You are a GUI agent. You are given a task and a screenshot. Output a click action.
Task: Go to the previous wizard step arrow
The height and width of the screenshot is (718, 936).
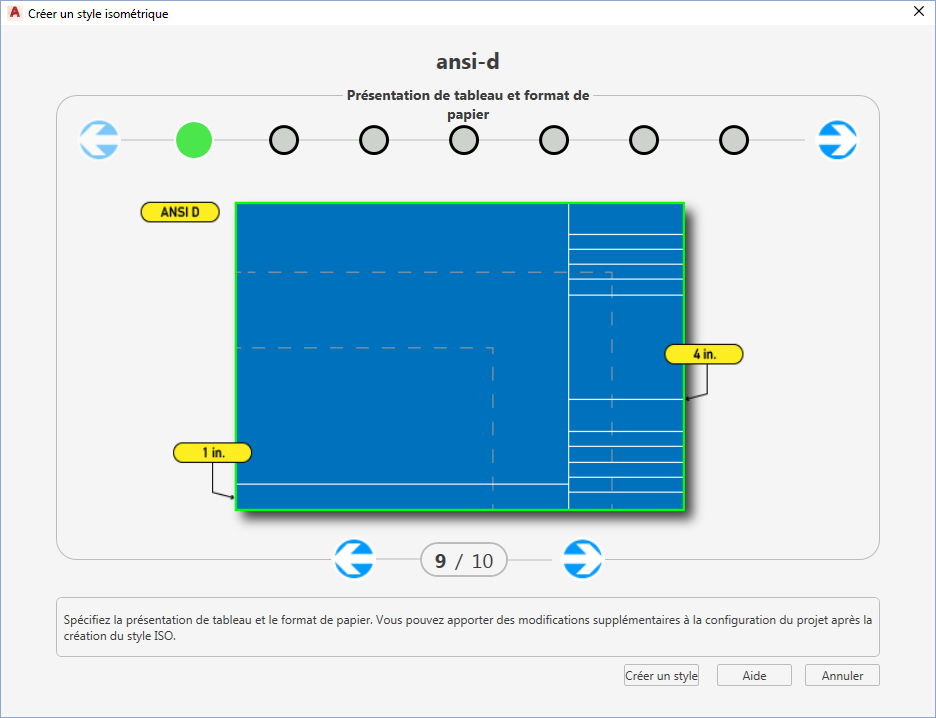(100, 140)
